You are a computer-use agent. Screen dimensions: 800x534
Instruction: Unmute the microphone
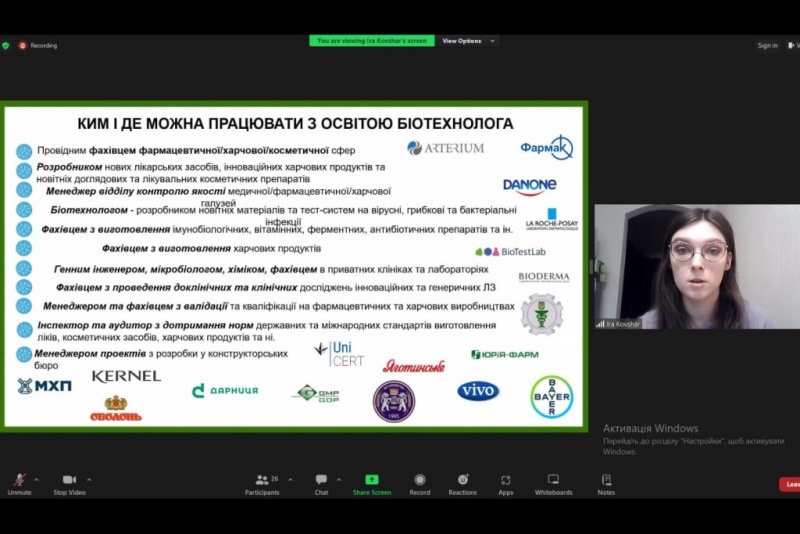click(x=19, y=484)
